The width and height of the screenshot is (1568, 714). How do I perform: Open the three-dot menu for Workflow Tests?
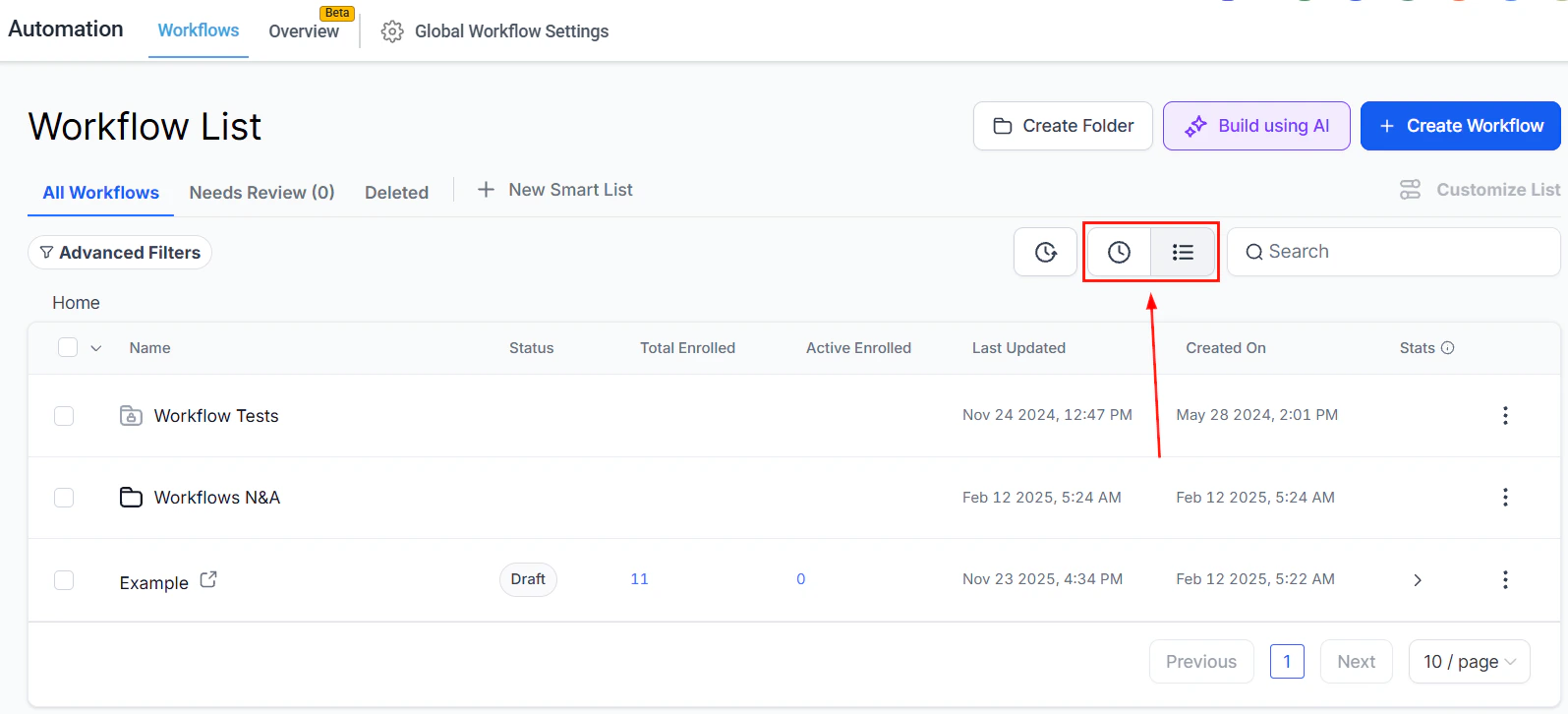pyautogui.click(x=1505, y=416)
